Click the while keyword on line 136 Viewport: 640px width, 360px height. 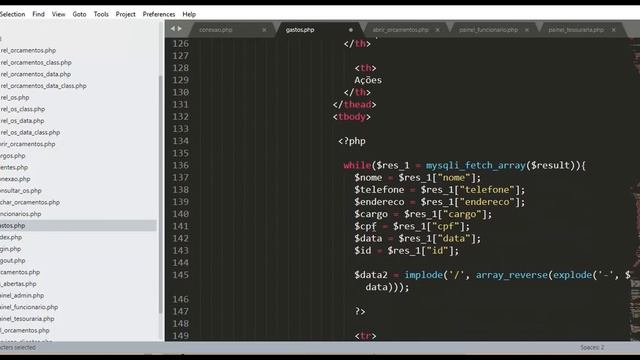point(357,165)
